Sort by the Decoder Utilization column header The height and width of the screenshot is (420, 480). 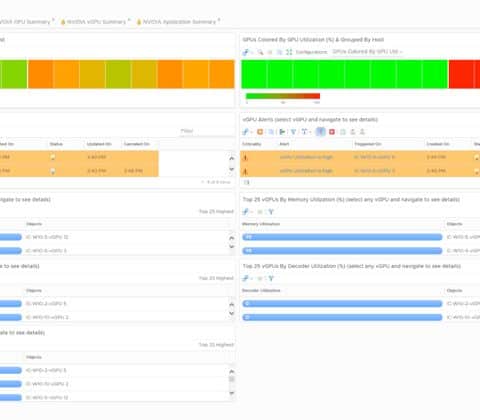261,291
